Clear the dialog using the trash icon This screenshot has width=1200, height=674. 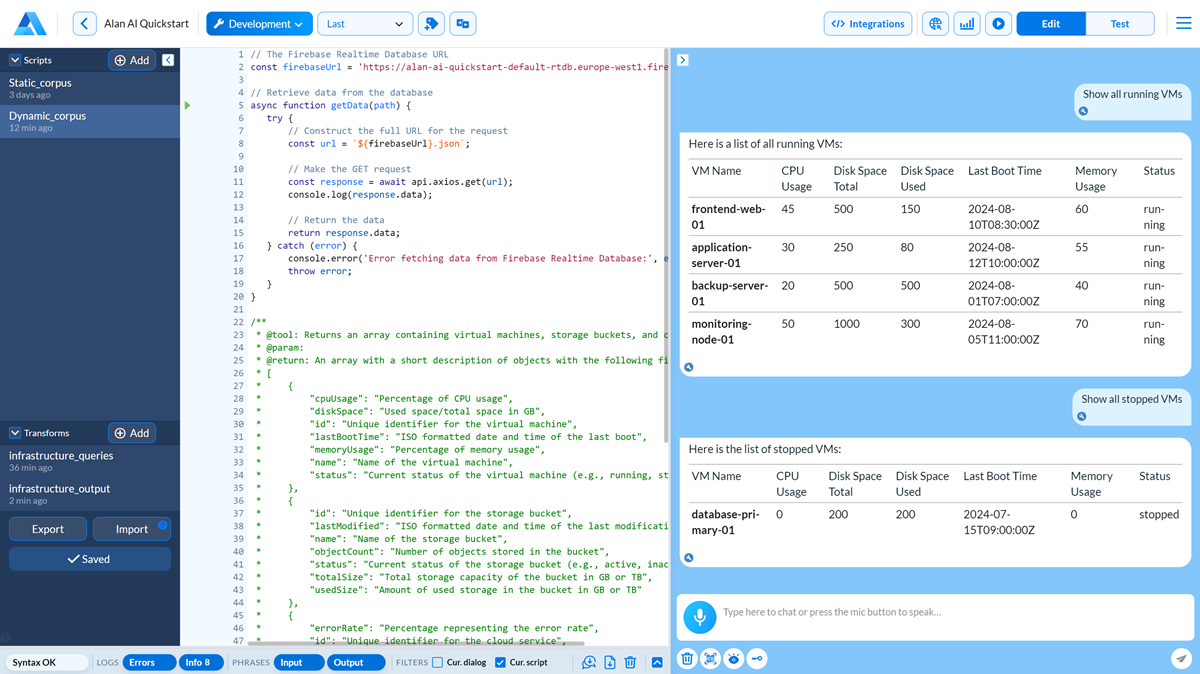coord(687,658)
